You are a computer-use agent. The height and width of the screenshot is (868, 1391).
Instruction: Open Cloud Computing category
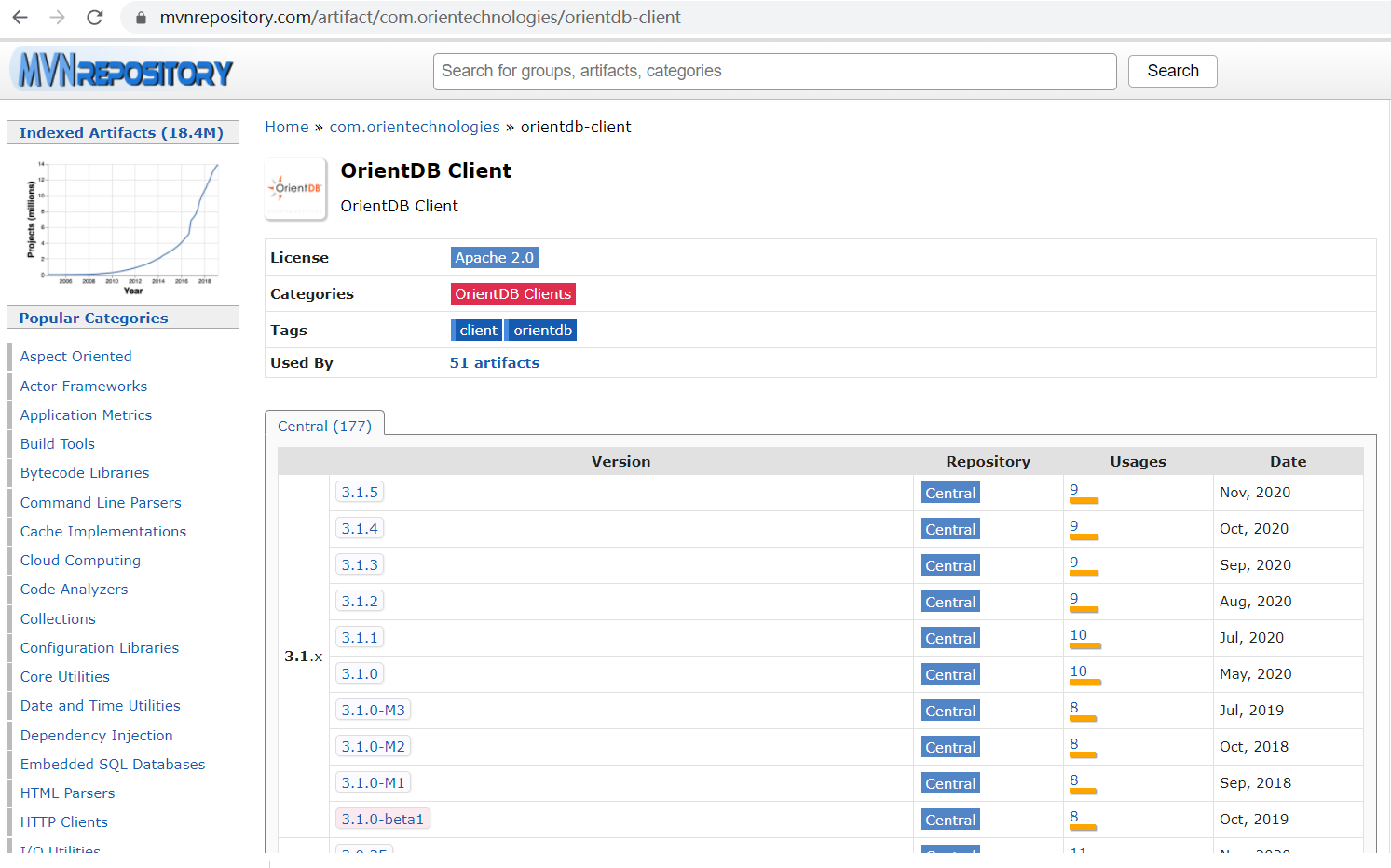click(80, 560)
